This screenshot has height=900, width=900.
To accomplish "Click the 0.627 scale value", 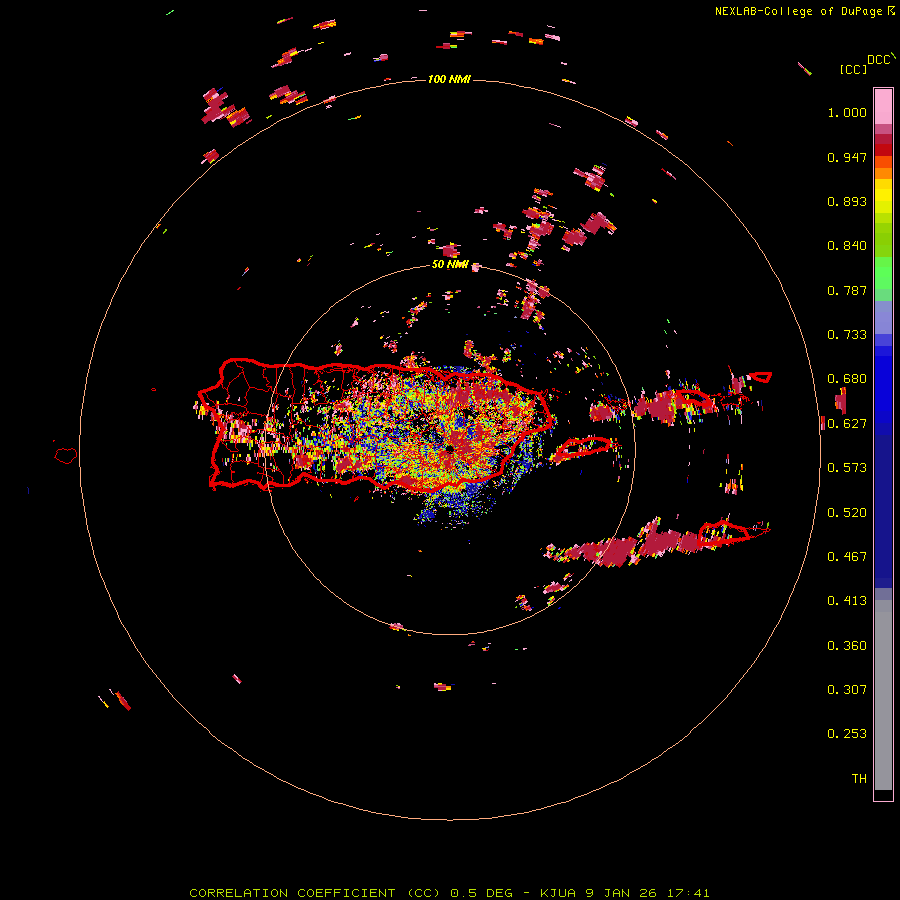I will coord(847,424).
